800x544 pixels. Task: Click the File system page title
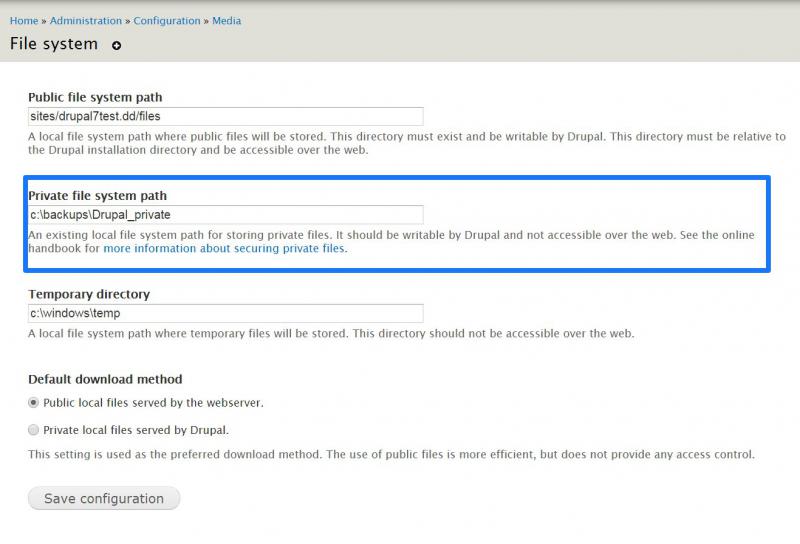54,44
